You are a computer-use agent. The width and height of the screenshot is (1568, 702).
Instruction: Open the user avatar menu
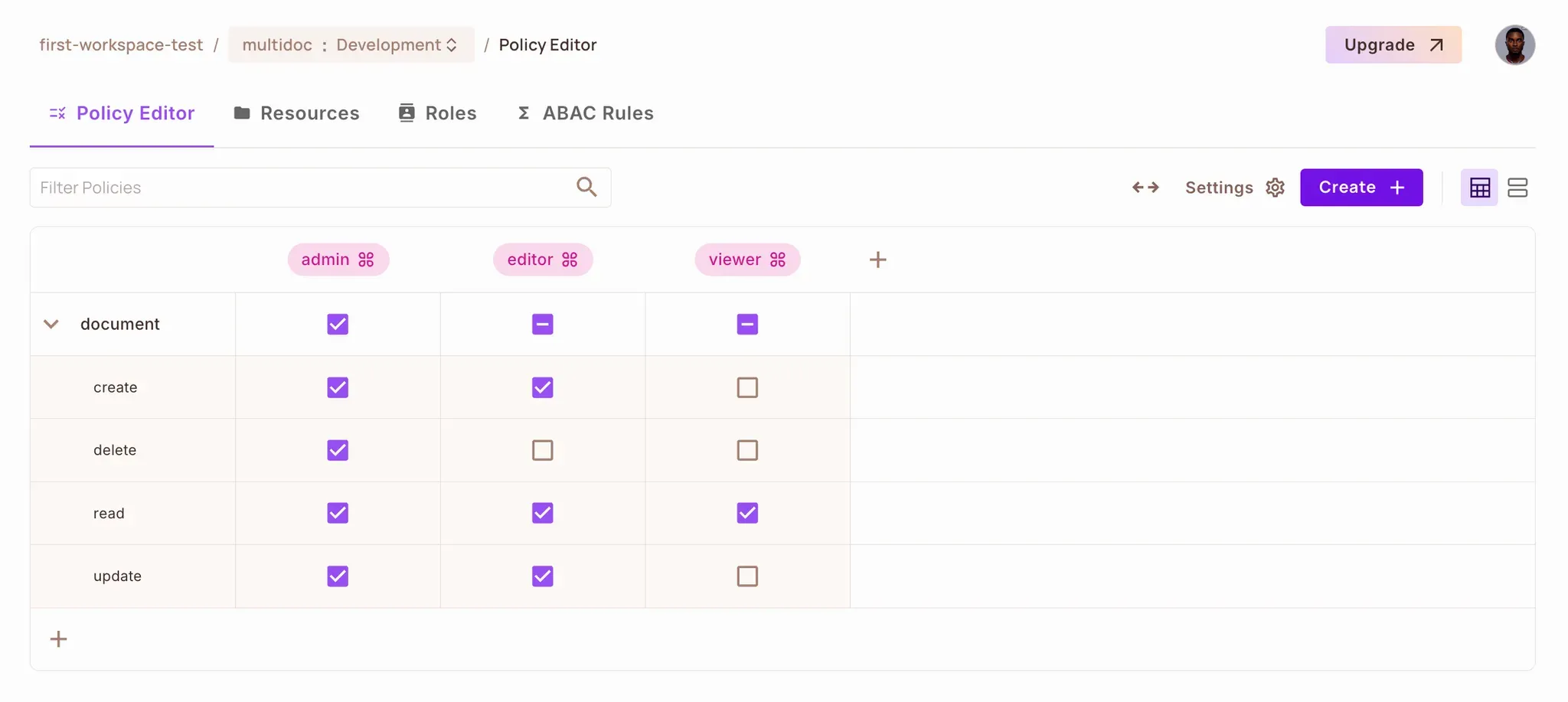click(1514, 45)
